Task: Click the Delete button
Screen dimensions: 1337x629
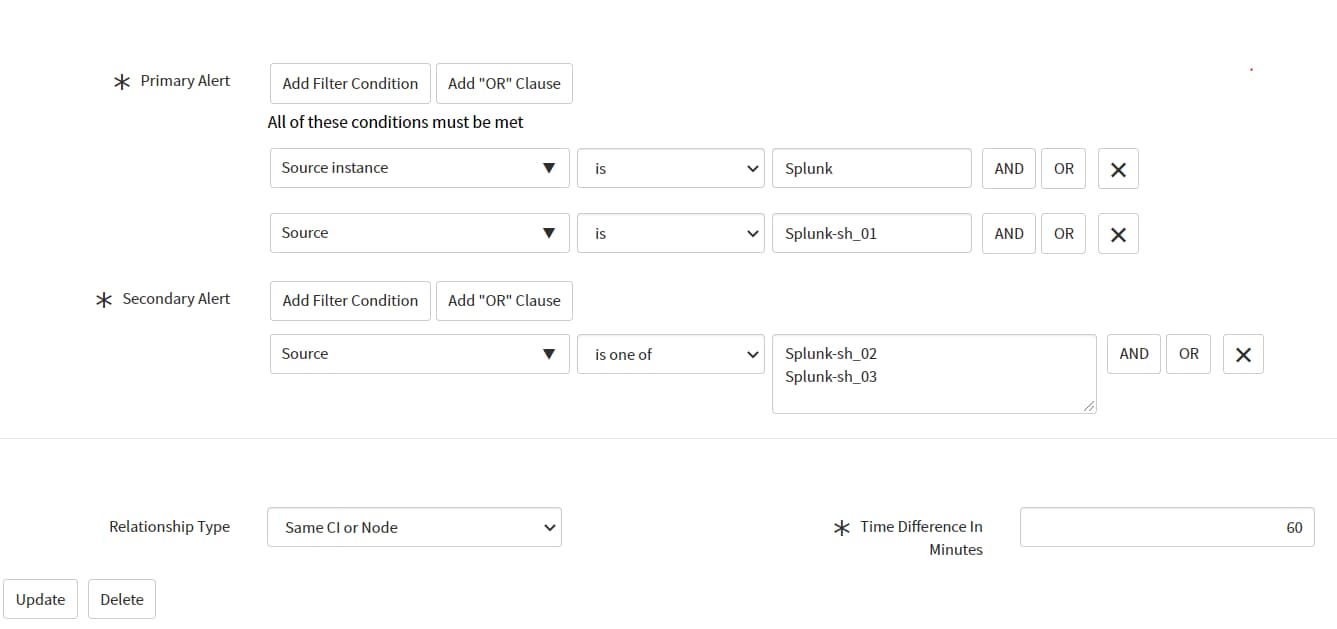Action: 121,599
